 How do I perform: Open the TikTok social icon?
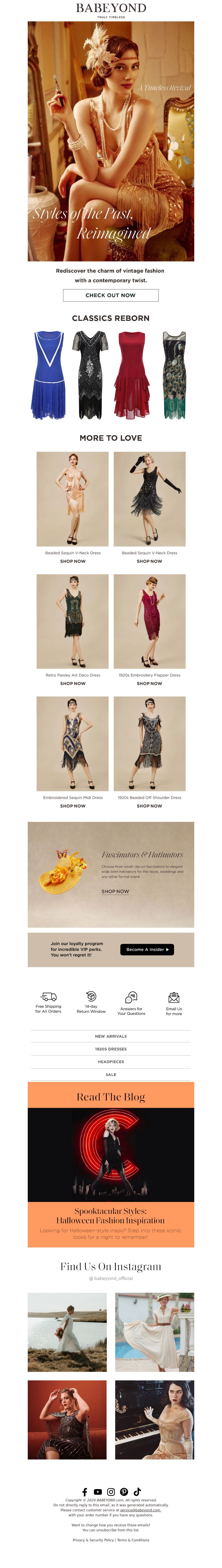(137, 1491)
